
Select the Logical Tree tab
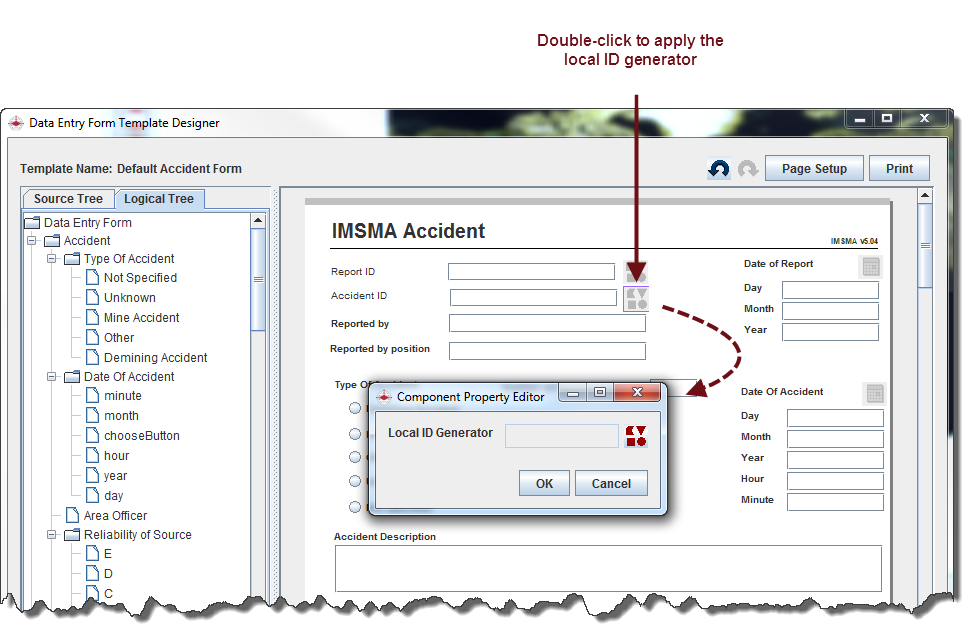coord(159,199)
